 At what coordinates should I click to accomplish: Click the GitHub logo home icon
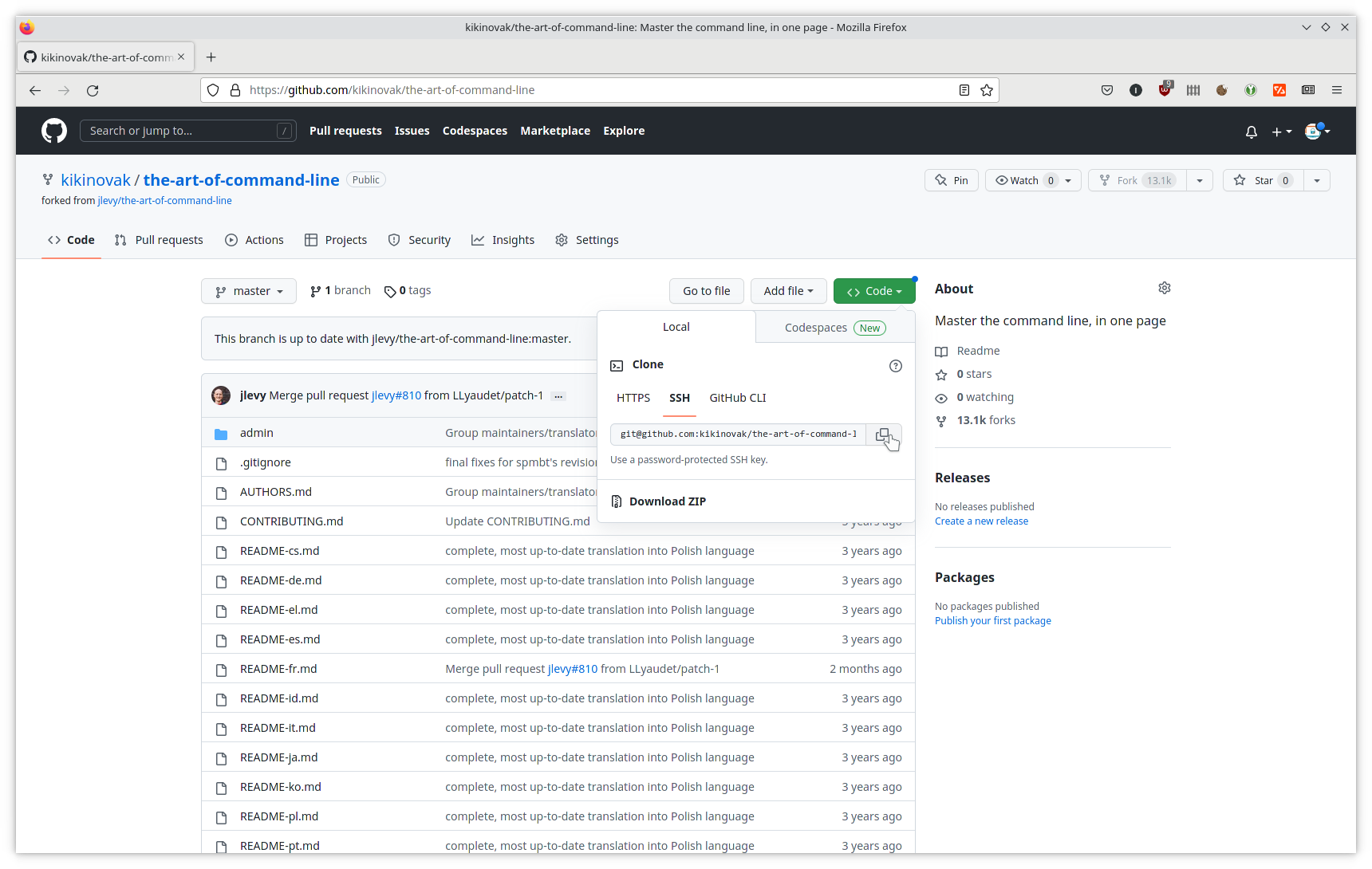[x=54, y=131]
